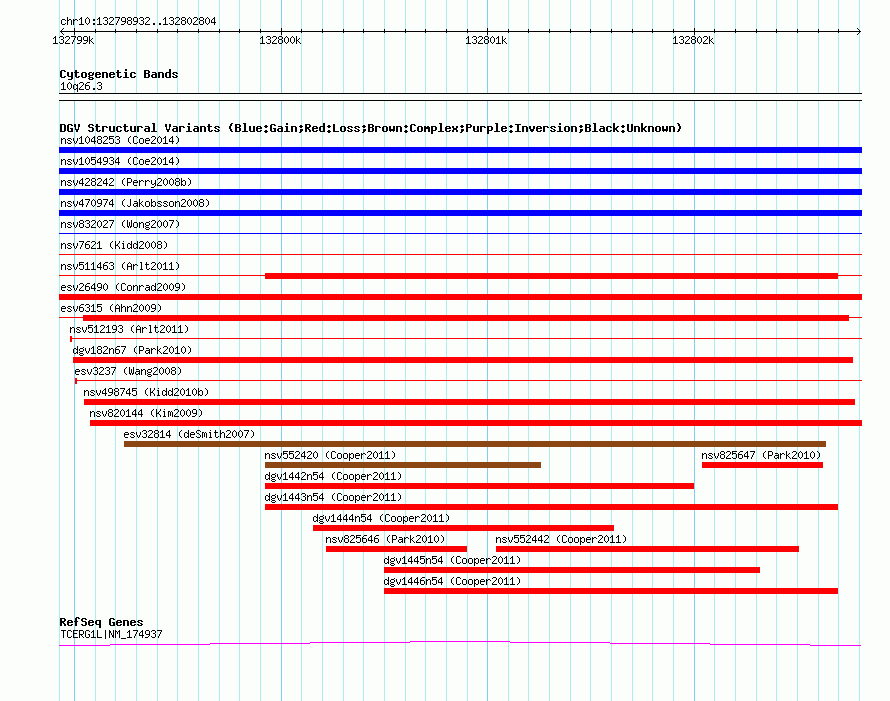Select the brown nsv552420 complex variant bar
Viewport: 890px width, 701px height.
(x=403, y=465)
